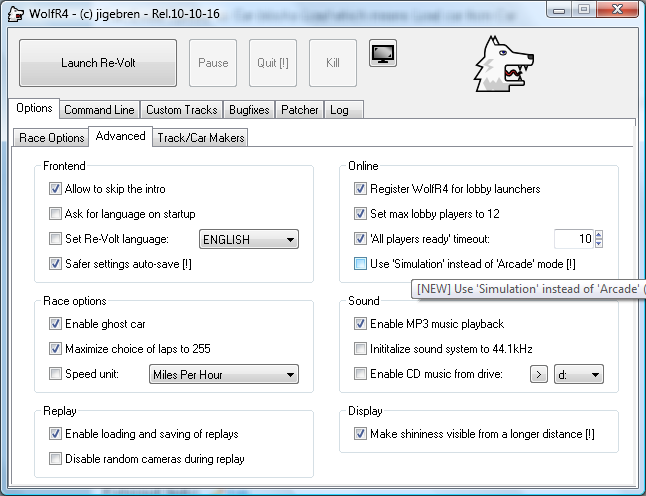
Task: Click the WolfR4 wolf logo image
Action: 503,64
